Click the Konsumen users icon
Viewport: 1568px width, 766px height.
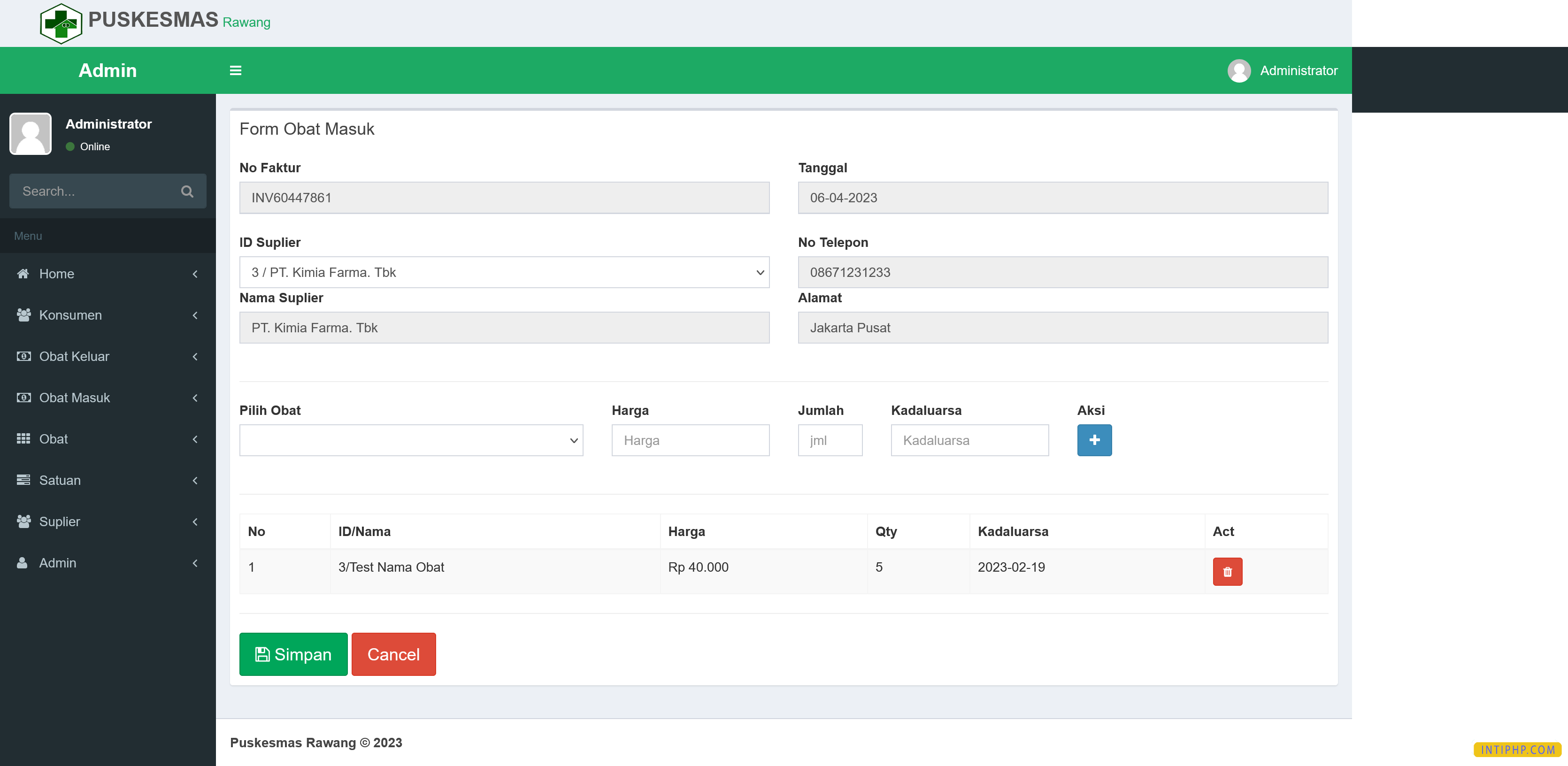click(23, 315)
